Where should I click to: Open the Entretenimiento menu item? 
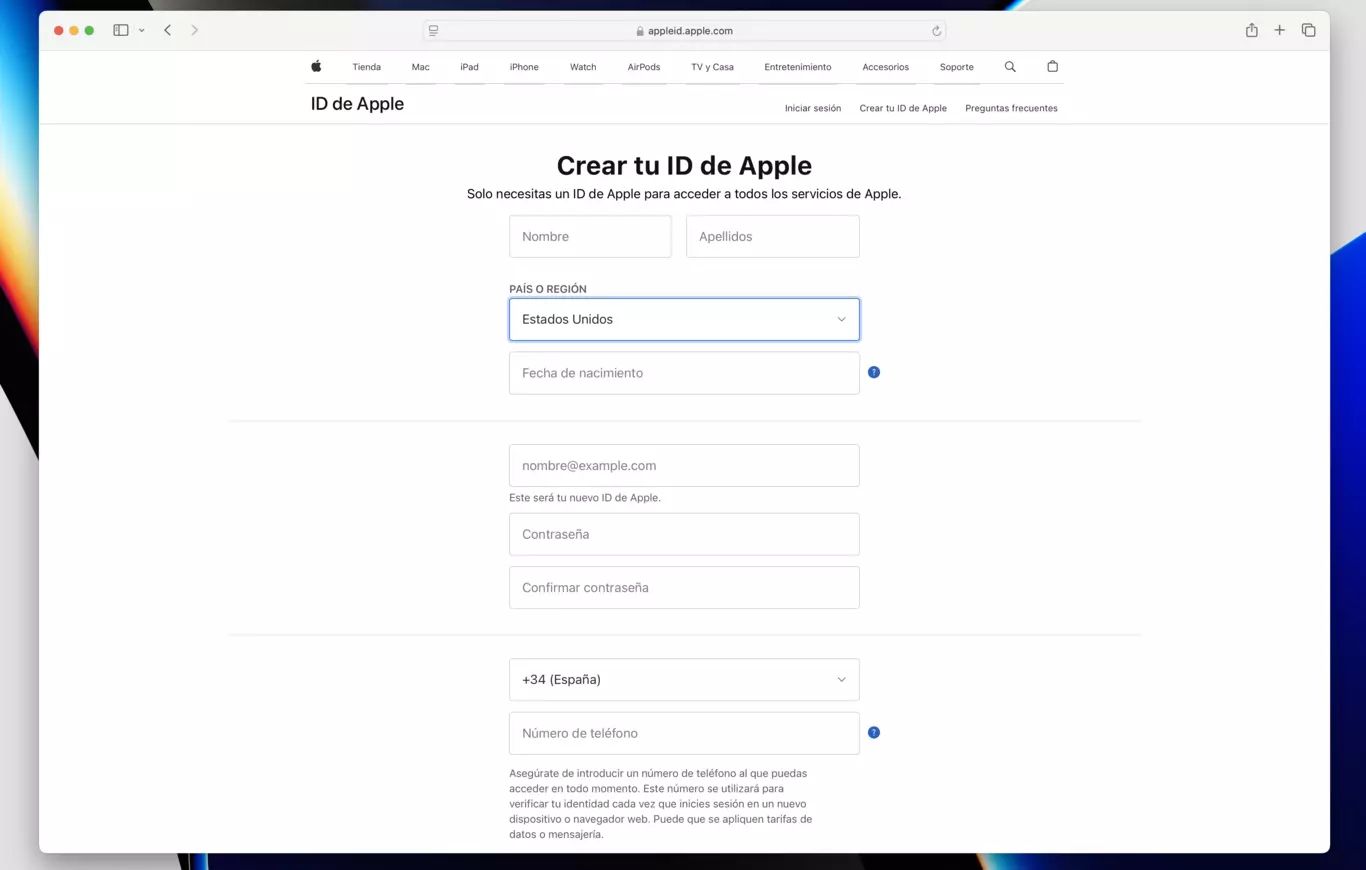(x=798, y=67)
